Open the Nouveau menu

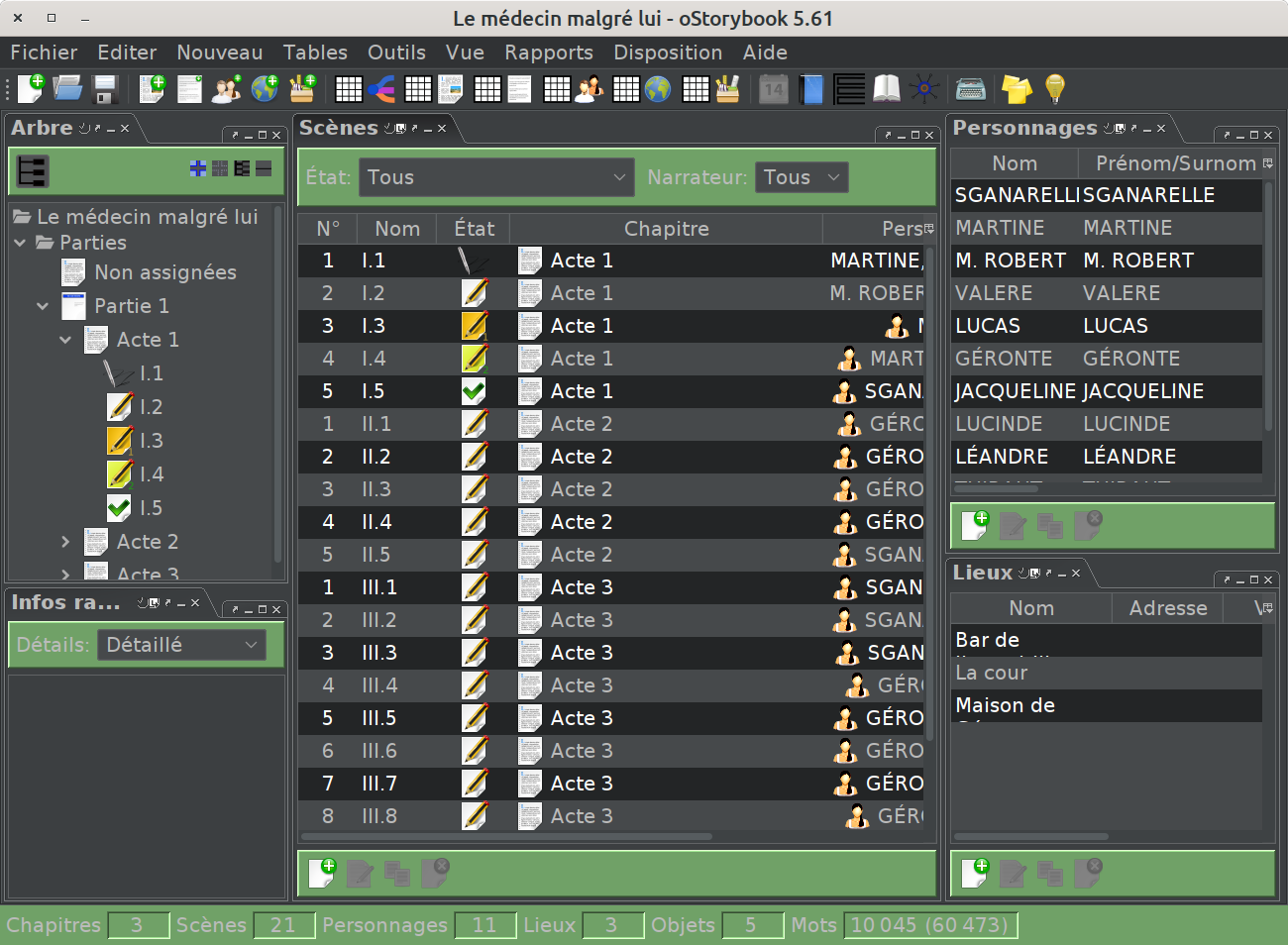[x=220, y=52]
